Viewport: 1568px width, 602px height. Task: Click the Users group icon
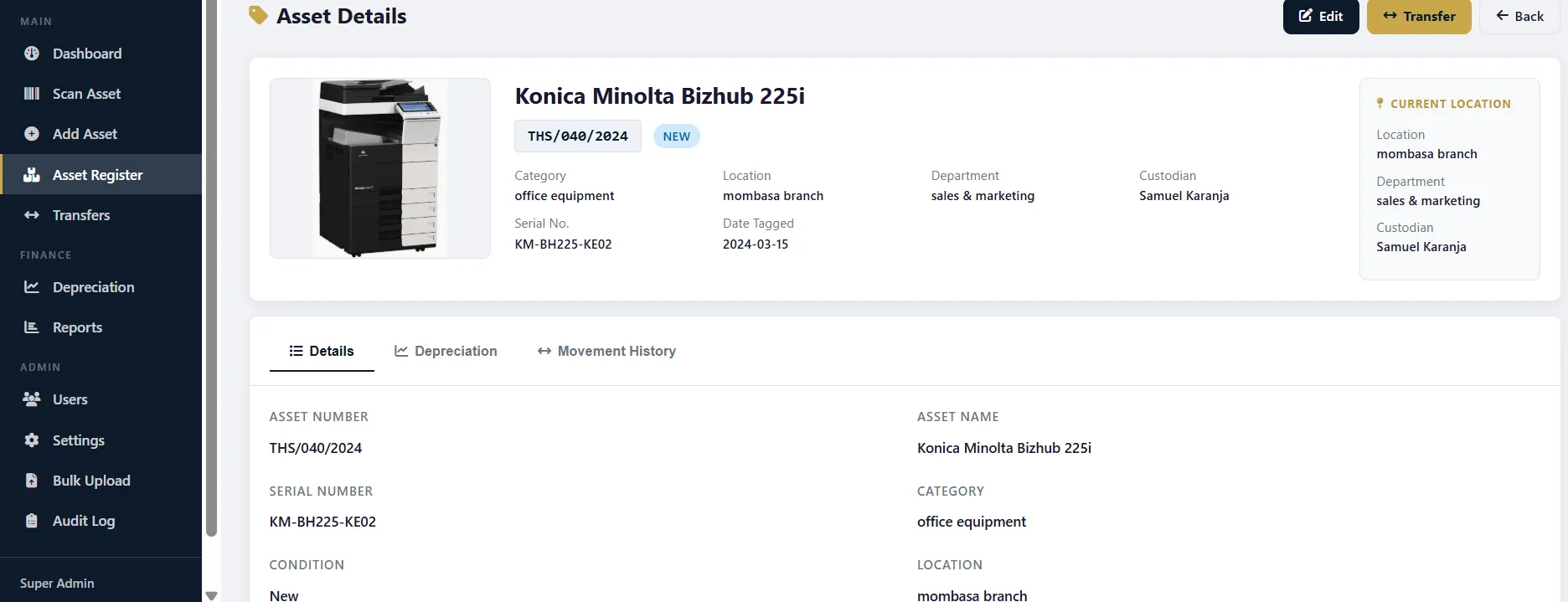(32, 399)
